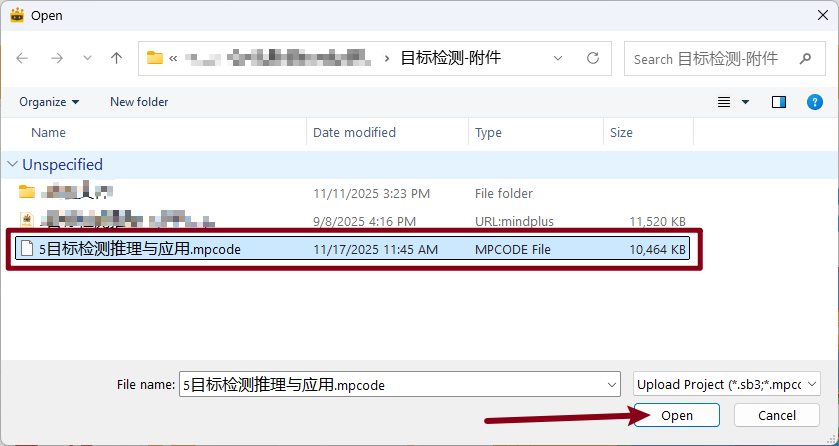
Task: Click the change view layout icon
Action: [x=725, y=102]
